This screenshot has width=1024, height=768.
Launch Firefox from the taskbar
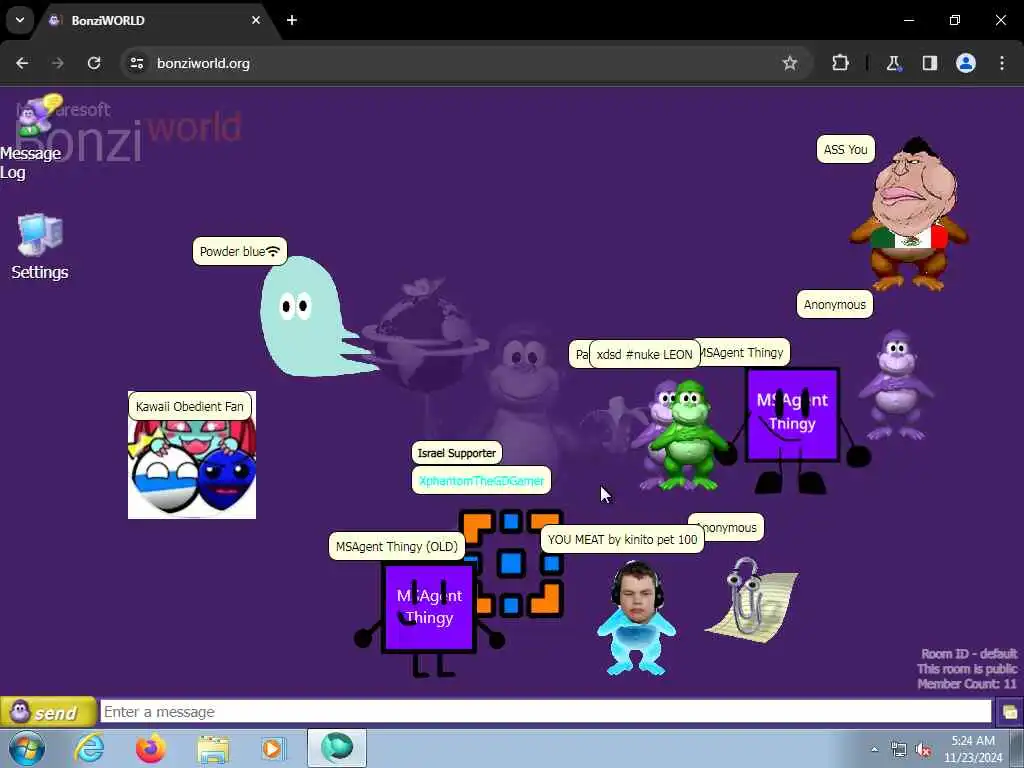click(x=151, y=748)
